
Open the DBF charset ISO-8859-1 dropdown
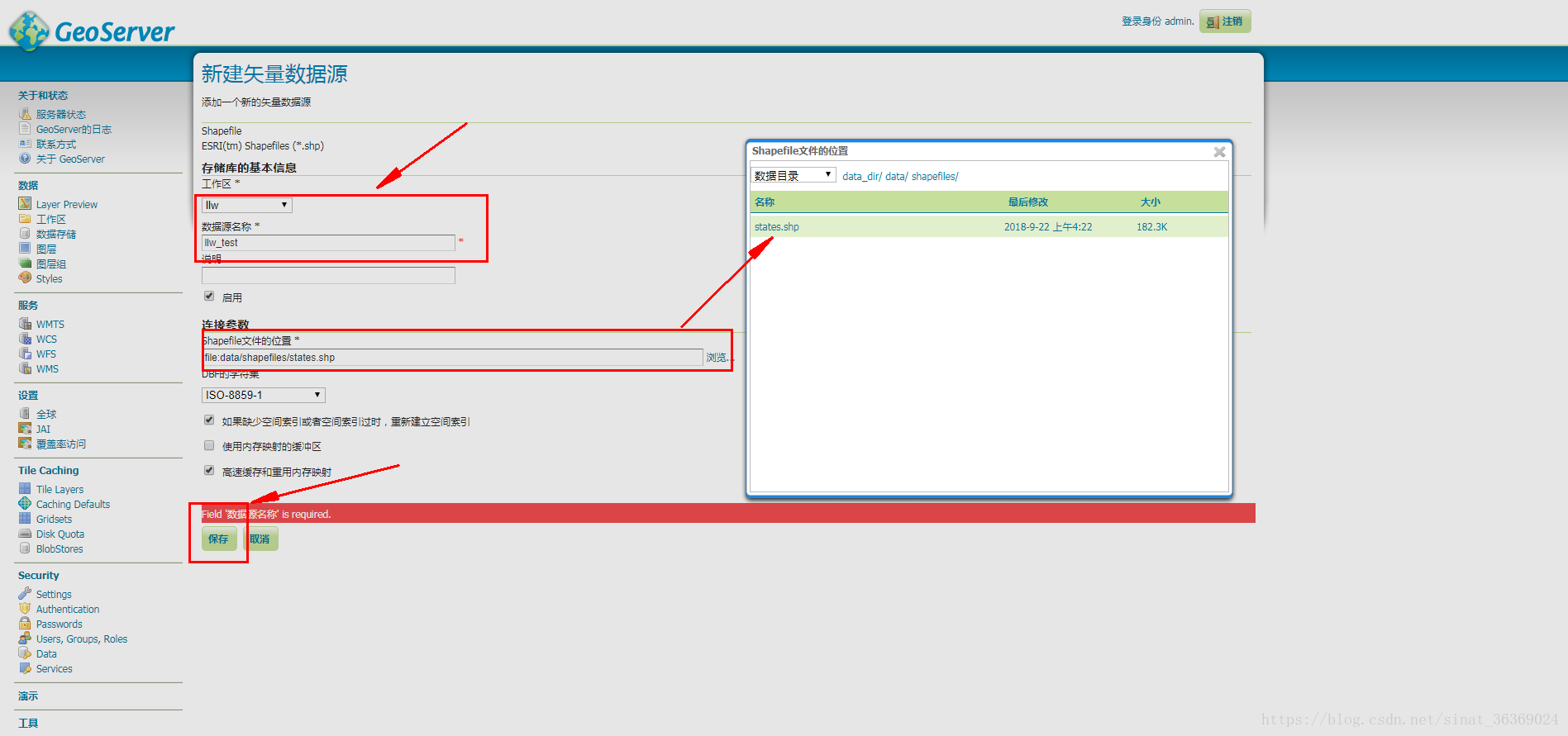(x=263, y=395)
